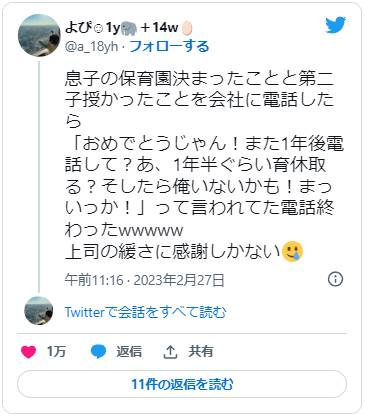Click the 返信 reply label
Viewport: 365px width, 416px height.
click(129, 351)
